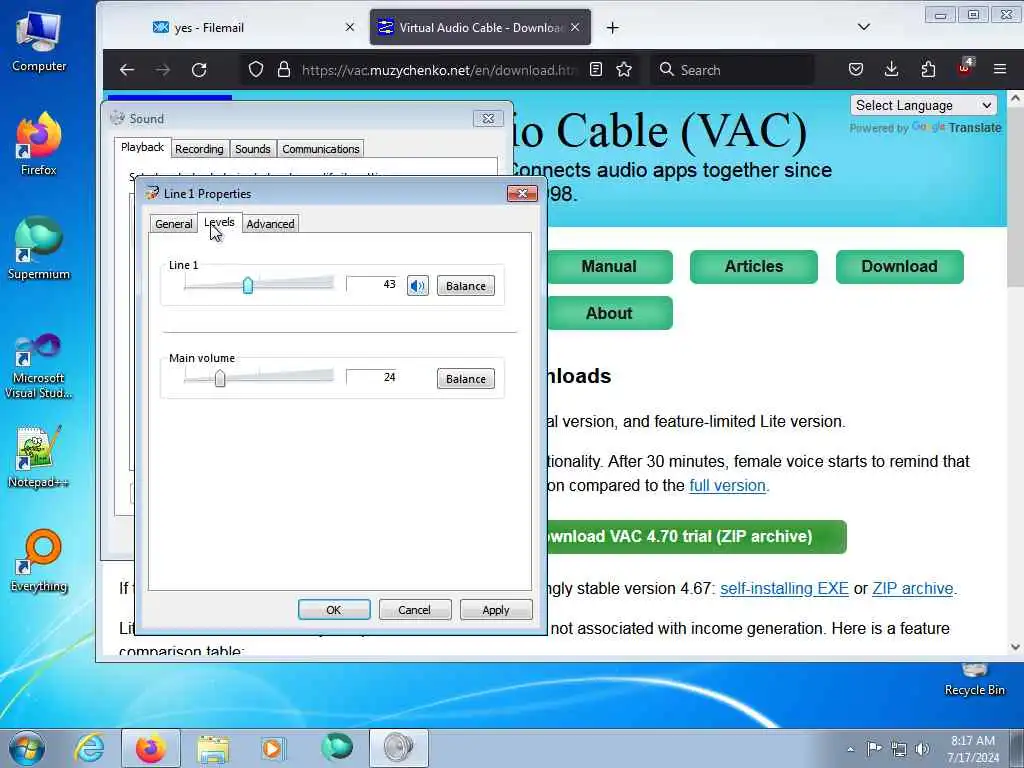Select Everything desktop shortcut

(39, 562)
